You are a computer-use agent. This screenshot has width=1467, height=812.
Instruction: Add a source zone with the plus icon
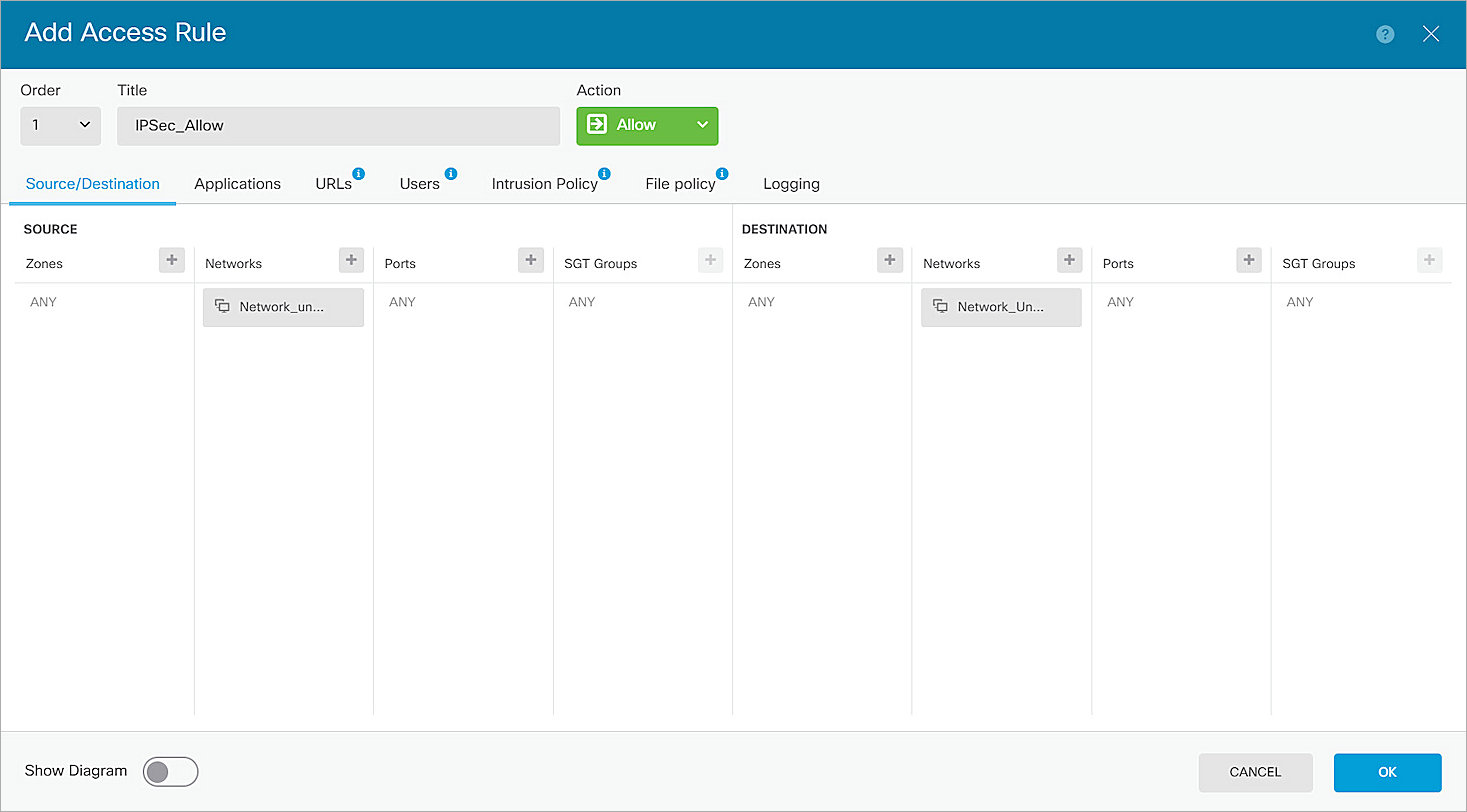click(171, 260)
